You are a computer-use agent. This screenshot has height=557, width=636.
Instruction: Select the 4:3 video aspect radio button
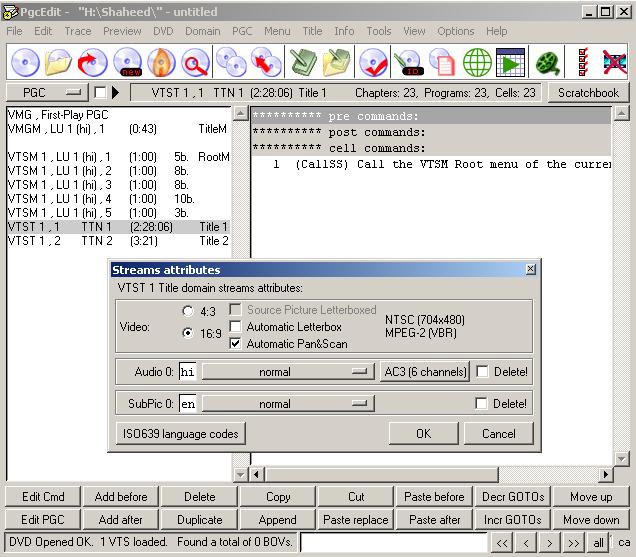click(188, 311)
